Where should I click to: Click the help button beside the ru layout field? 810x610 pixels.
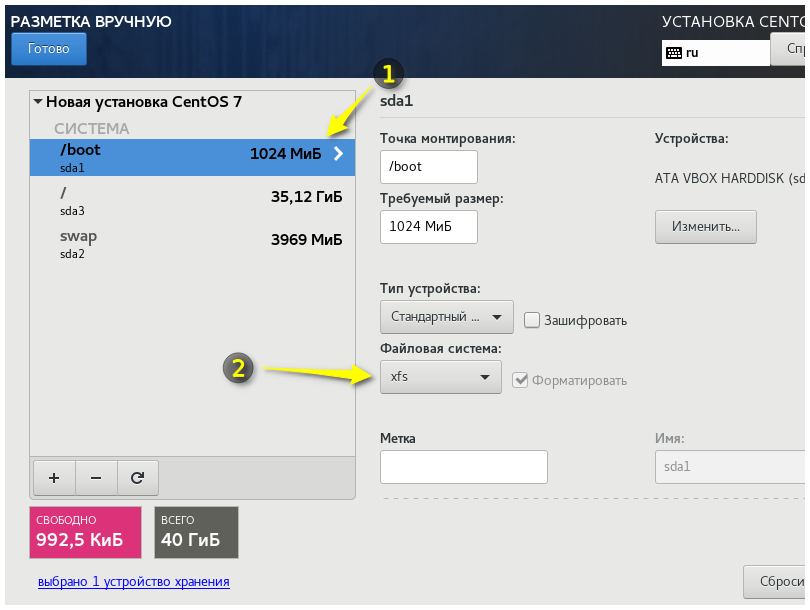(789, 49)
